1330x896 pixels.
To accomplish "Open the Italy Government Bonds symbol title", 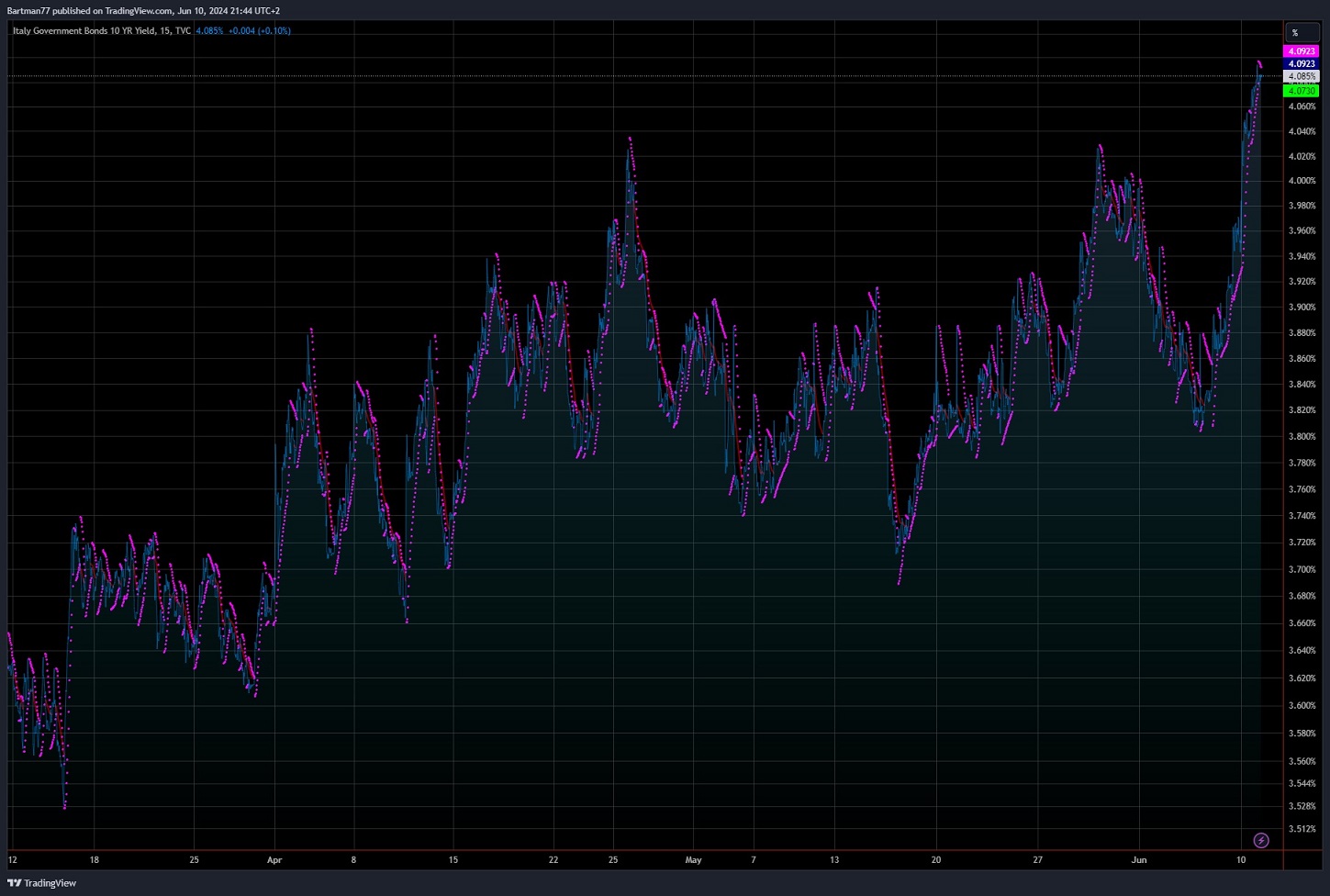I will [101, 31].
